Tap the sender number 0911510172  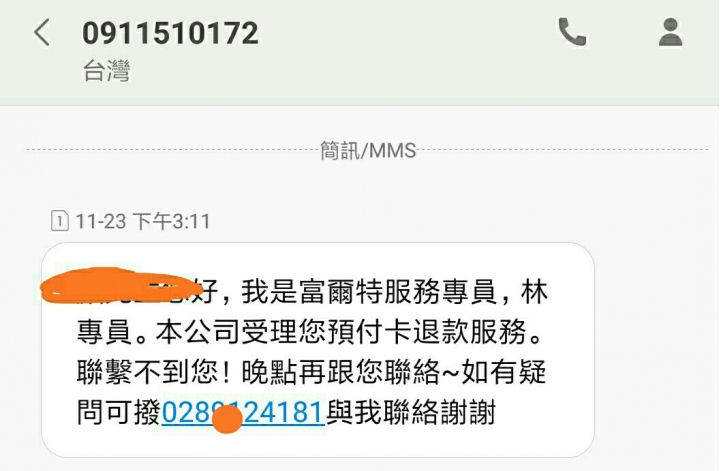(x=170, y=33)
